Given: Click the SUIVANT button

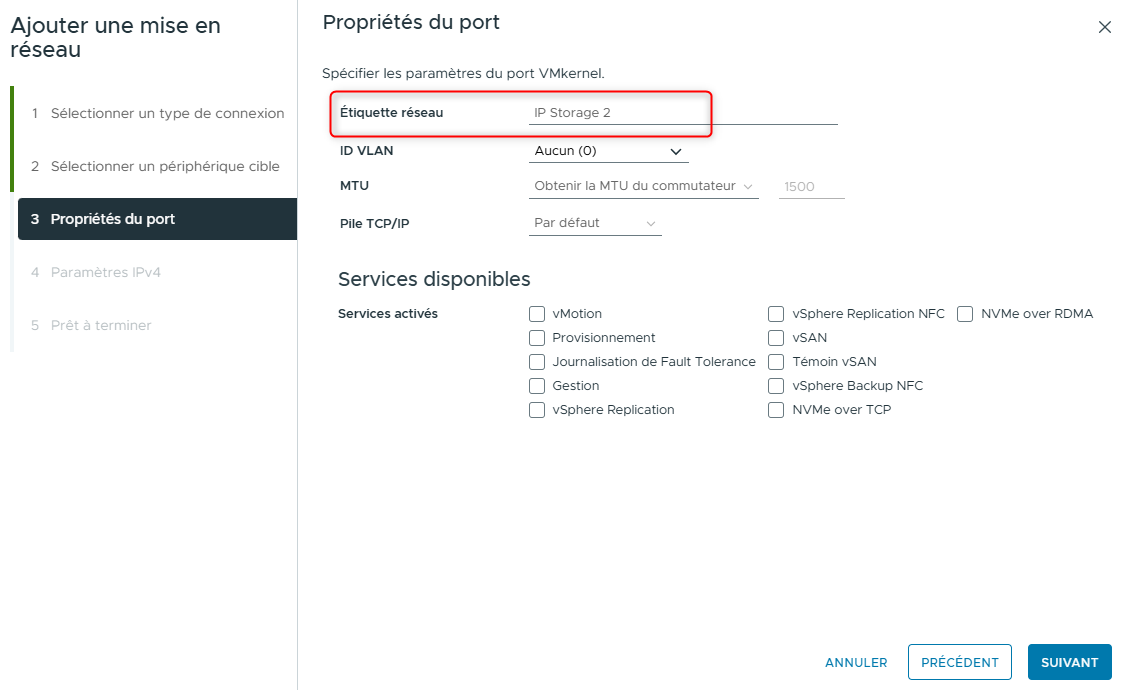Looking at the screenshot, I should tap(1069, 662).
